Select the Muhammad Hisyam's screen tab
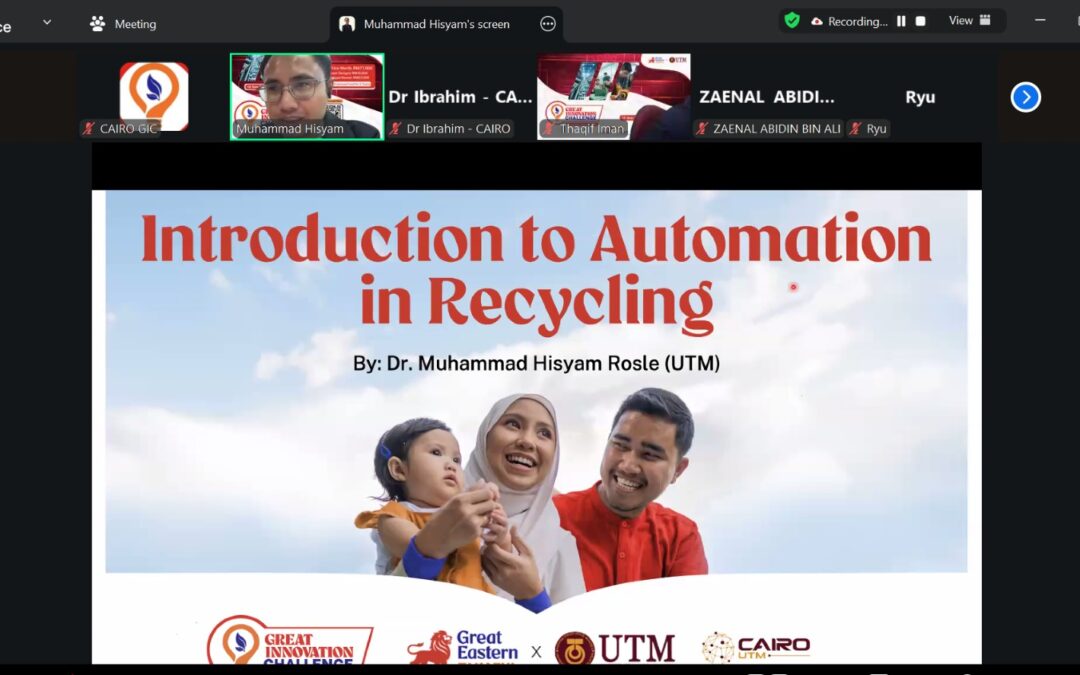 435,24
